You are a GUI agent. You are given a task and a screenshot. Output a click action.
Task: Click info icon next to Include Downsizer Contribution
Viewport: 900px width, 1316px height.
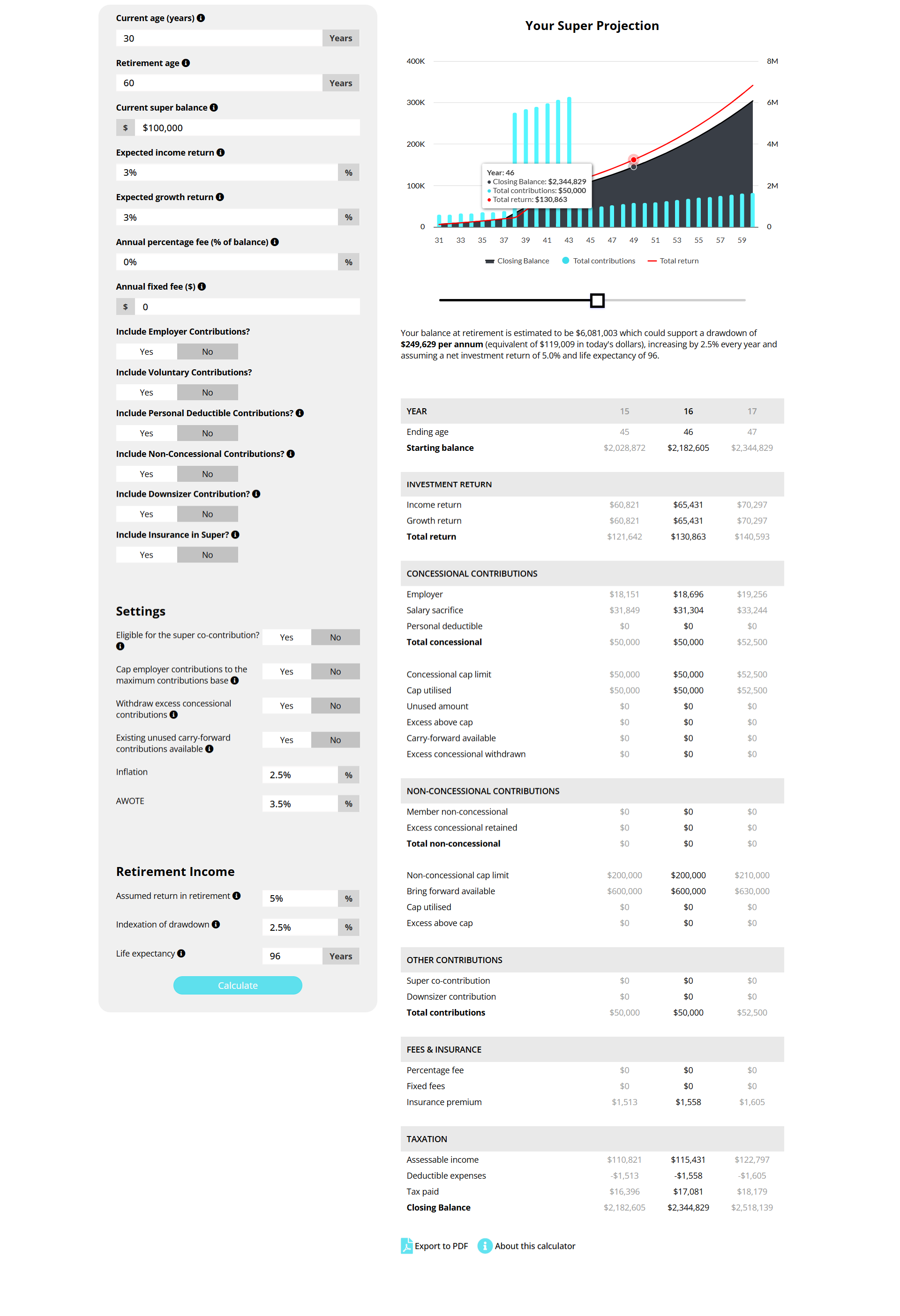[256, 494]
